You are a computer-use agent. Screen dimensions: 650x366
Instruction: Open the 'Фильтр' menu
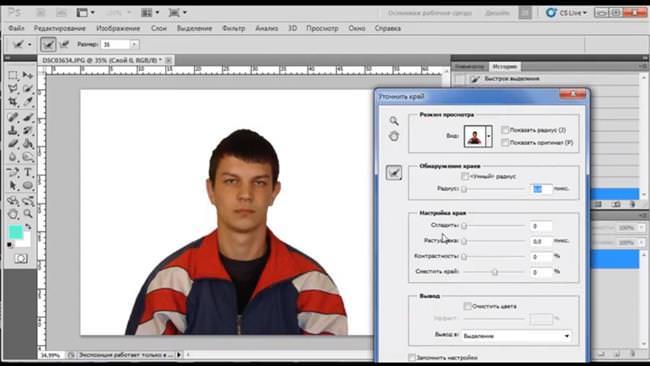pyautogui.click(x=234, y=28)
